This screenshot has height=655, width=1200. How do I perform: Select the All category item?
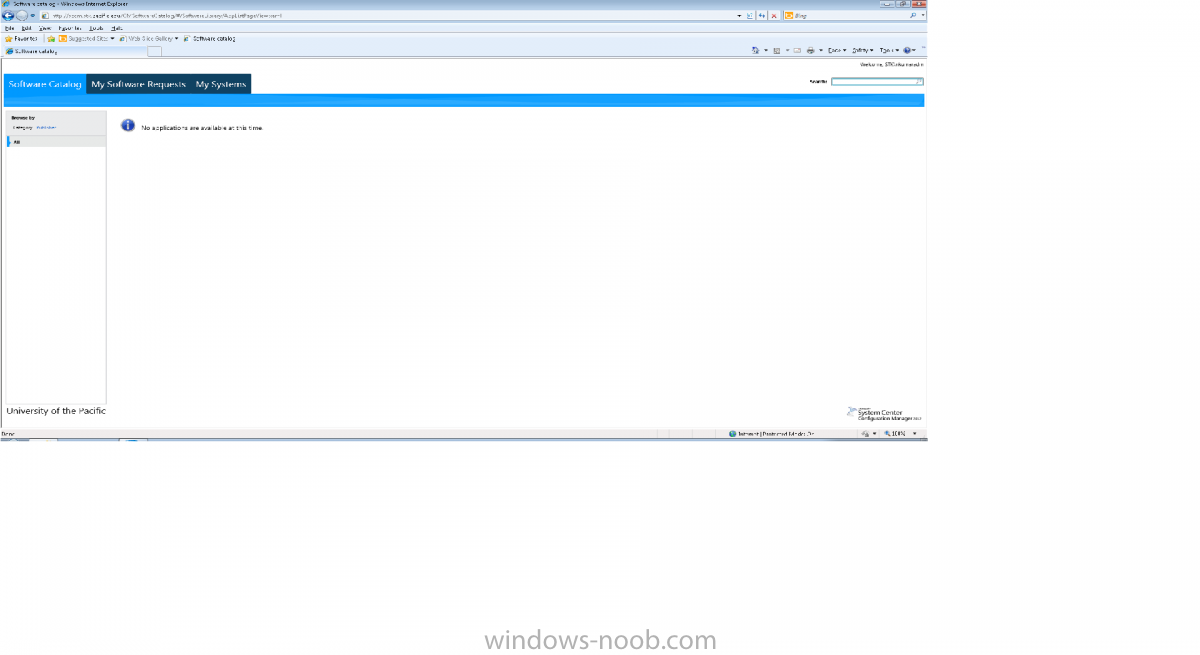17,142
